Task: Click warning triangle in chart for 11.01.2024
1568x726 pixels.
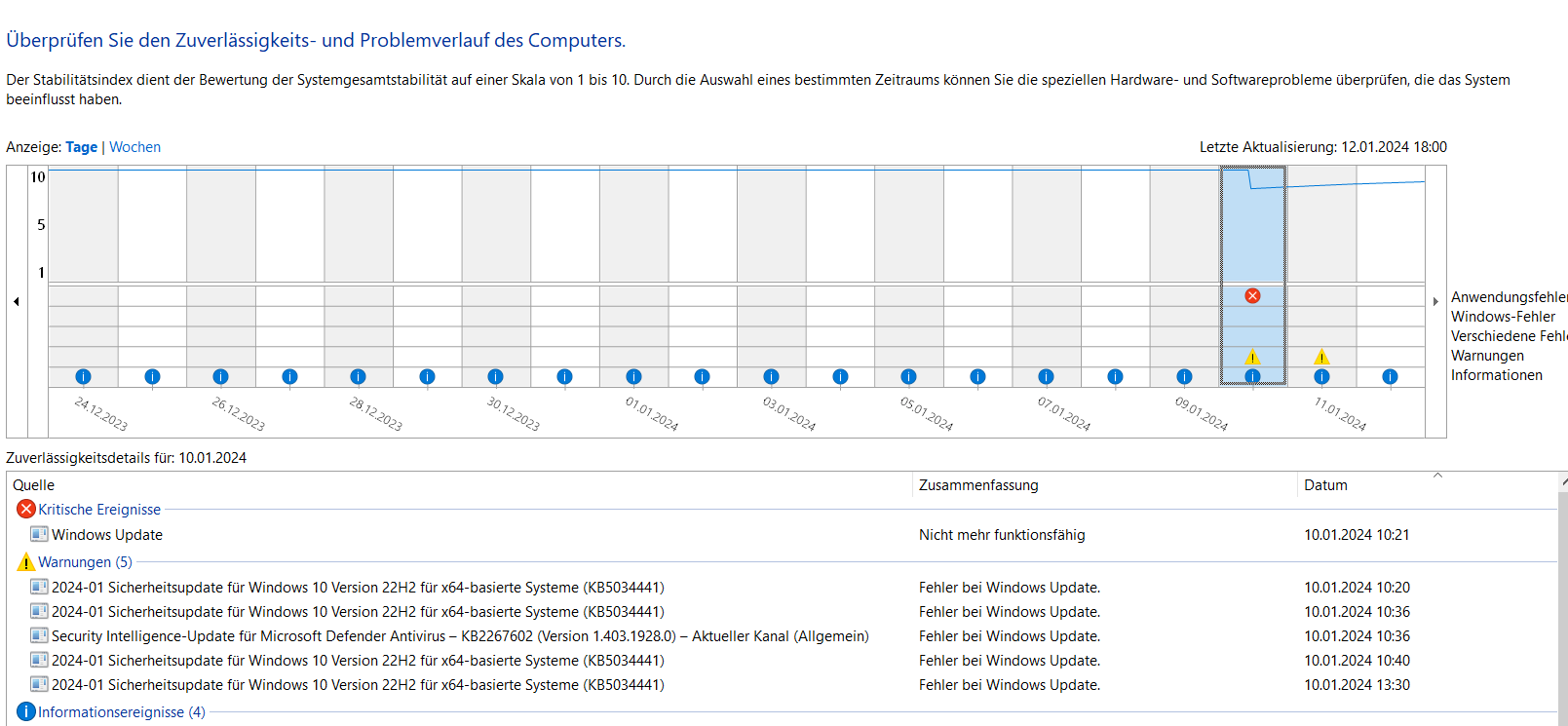Action: [x=1321, y=357]
